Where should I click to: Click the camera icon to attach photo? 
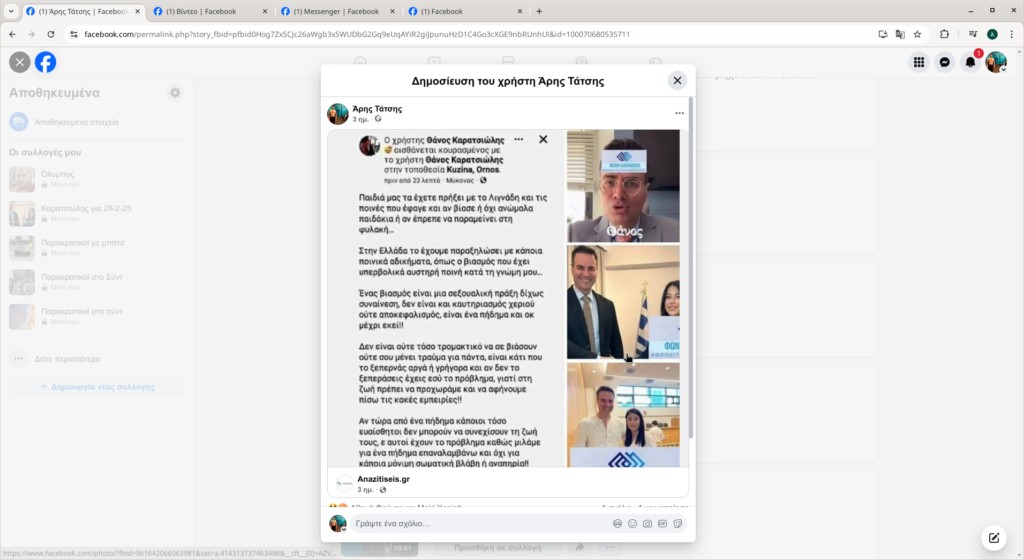coord(647,523)
